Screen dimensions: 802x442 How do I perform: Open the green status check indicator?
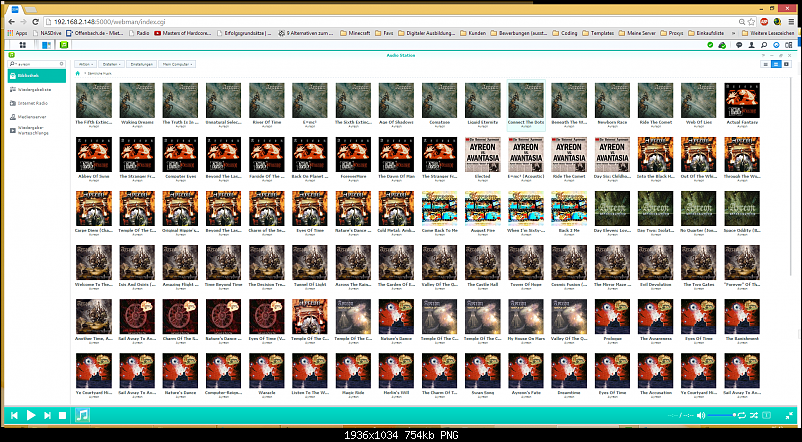tap(710, 45)
